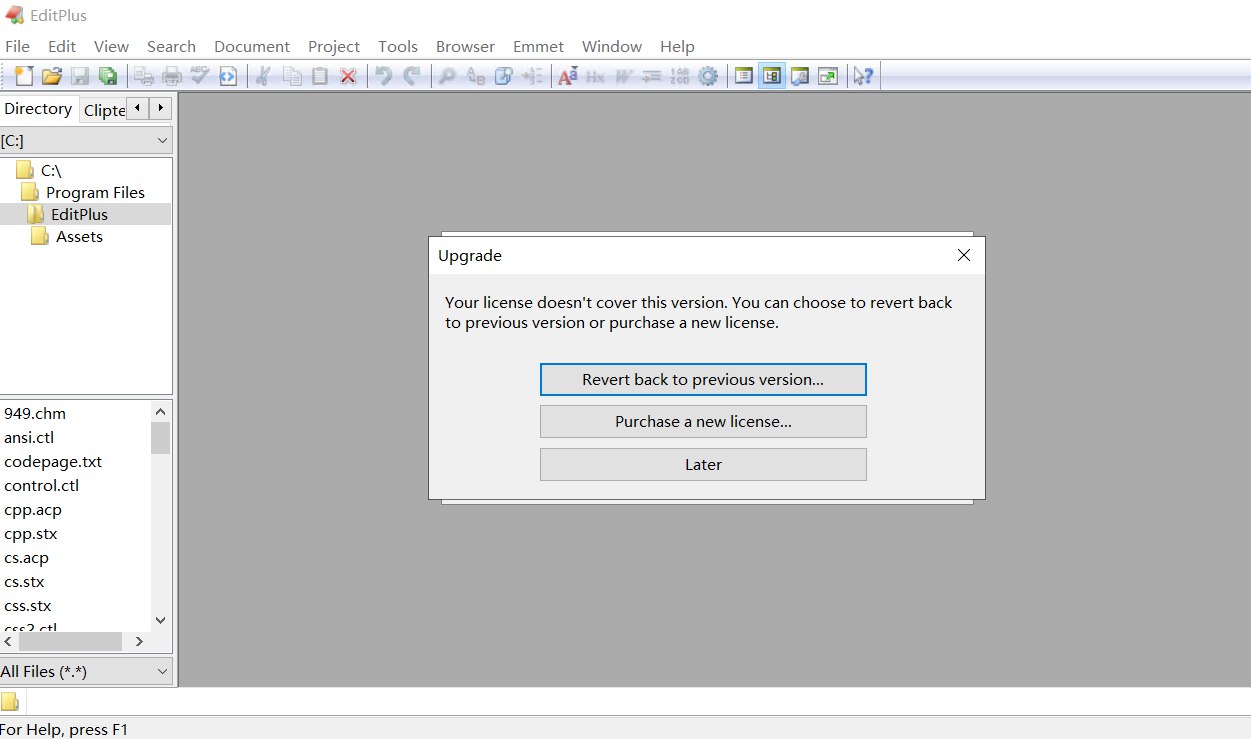The image size is (1251, 739).
Task: Open Preferences via gear icon
Action: (708, 76)
